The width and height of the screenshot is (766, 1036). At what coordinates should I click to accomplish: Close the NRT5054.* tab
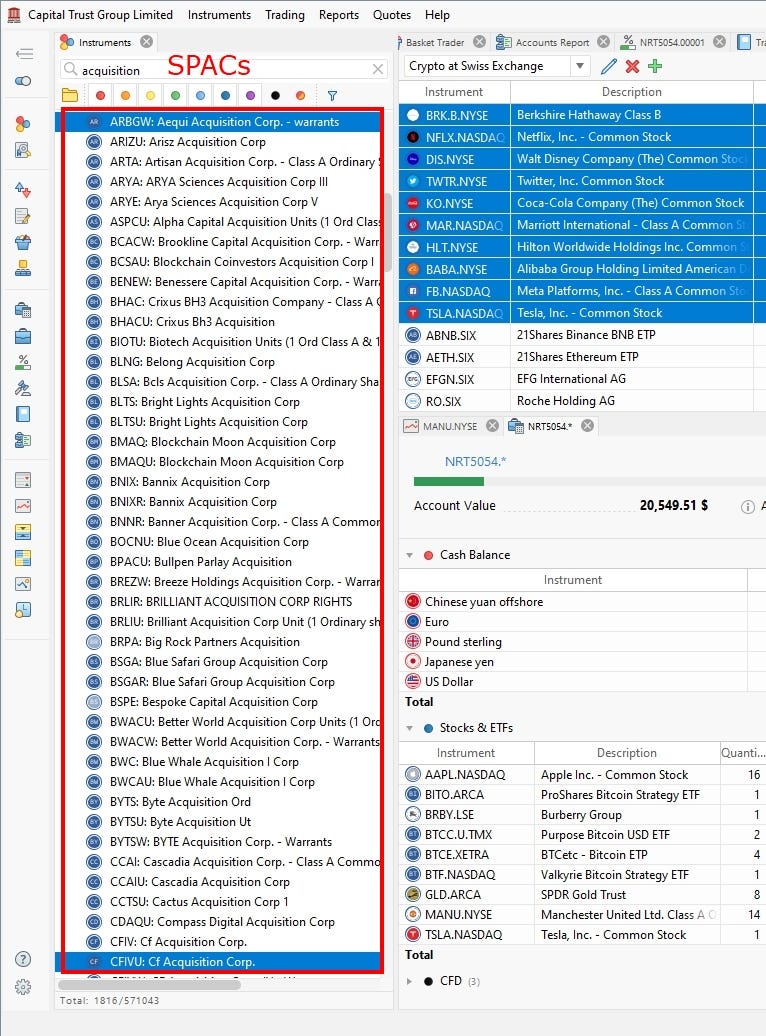[588, 426]
